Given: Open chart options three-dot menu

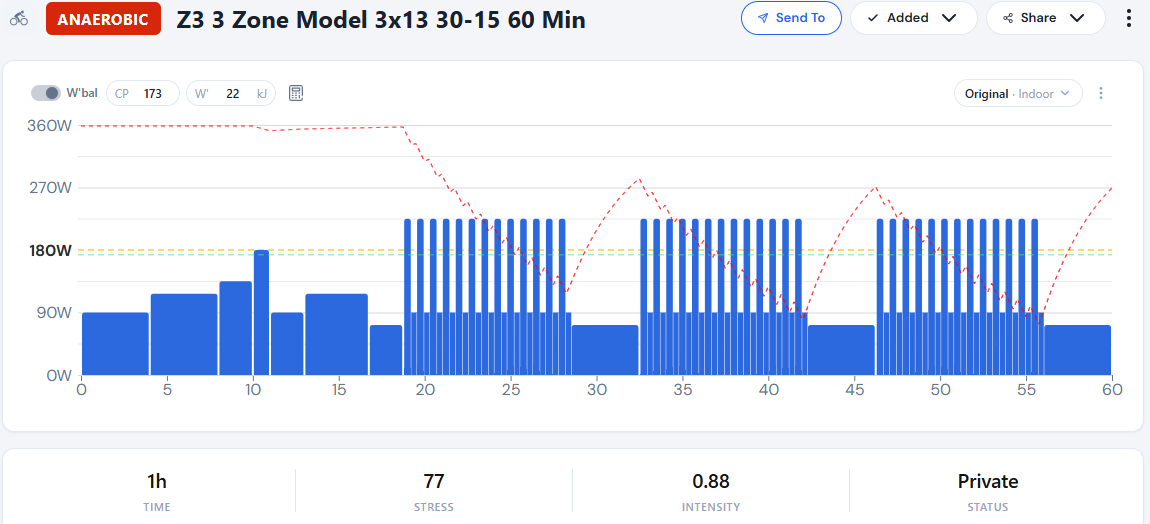Looking at the screenshot, I should coord(1100,93).
